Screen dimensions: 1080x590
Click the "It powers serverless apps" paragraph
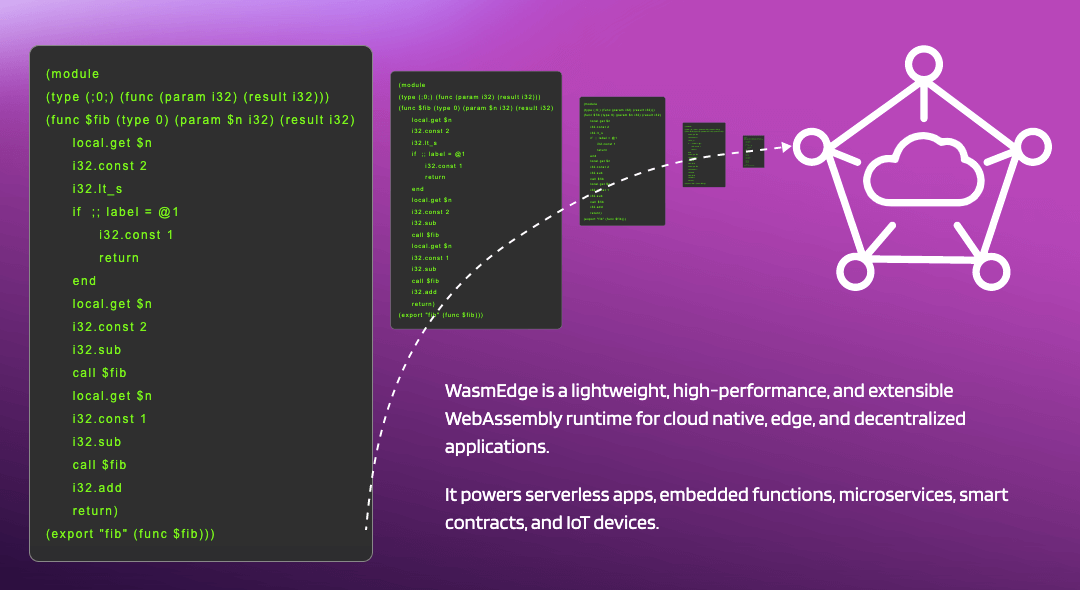tap(727, 508)
